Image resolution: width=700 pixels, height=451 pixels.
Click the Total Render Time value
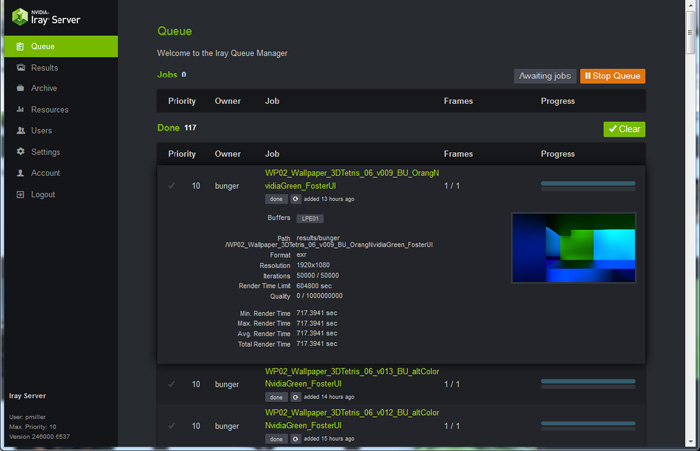click(x=317, y=344)
